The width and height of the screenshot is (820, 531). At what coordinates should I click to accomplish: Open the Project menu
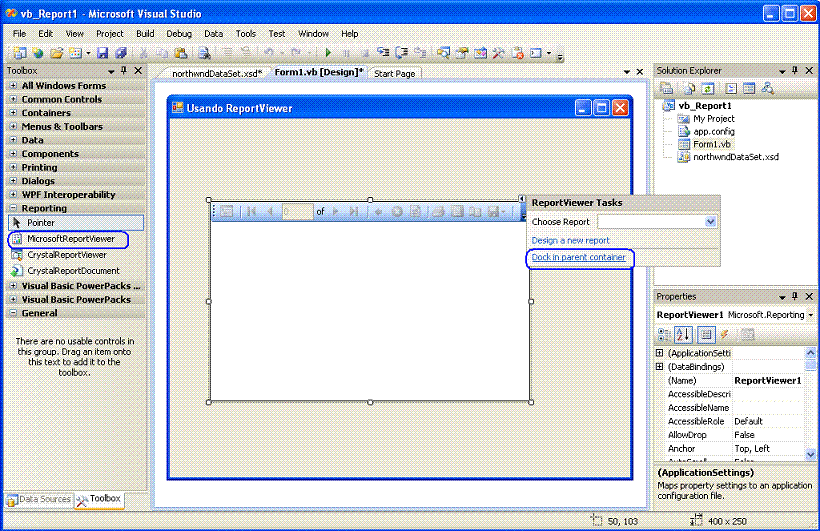[x=109, y=33]
